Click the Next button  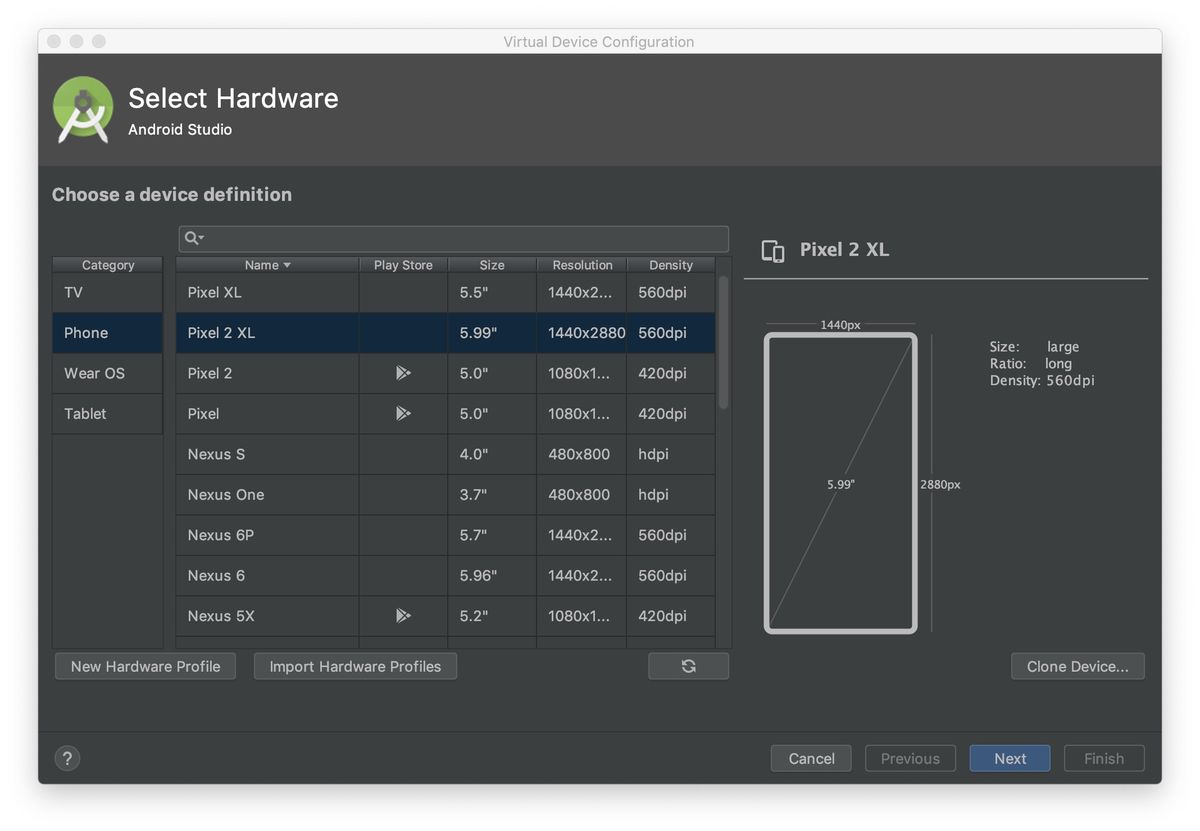1010,758
